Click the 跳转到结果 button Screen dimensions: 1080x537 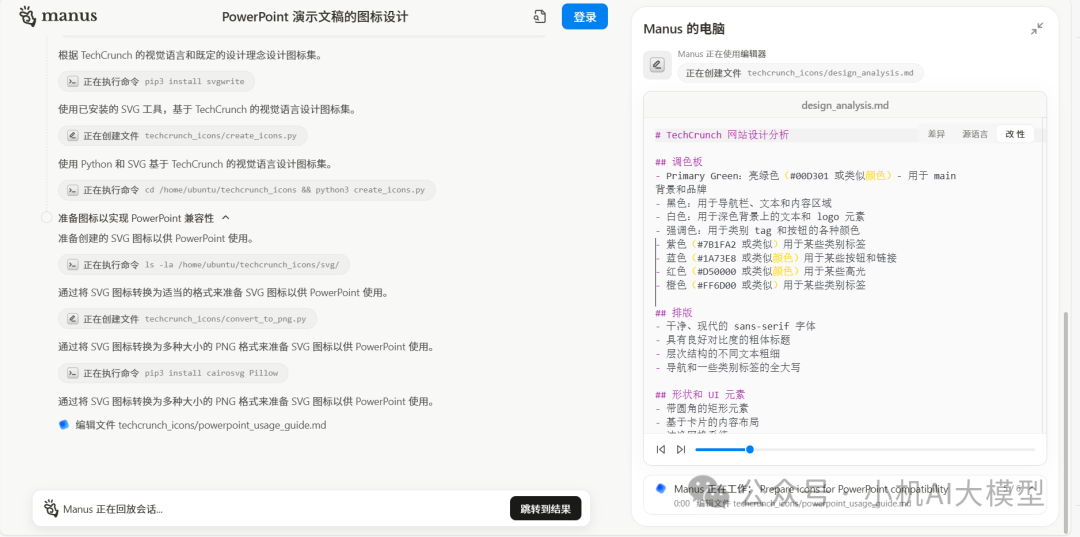click(x=546, y=509)
